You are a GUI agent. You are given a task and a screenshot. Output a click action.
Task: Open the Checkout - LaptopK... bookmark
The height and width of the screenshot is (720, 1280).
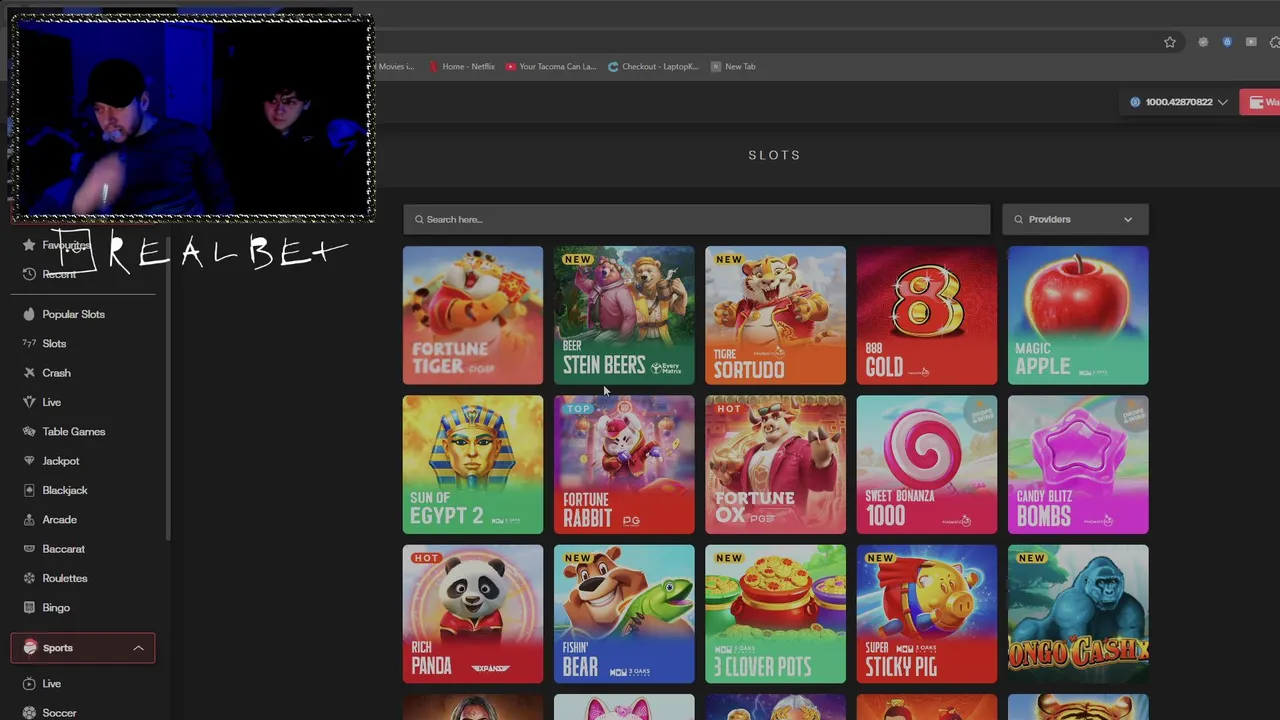[653, 66]
